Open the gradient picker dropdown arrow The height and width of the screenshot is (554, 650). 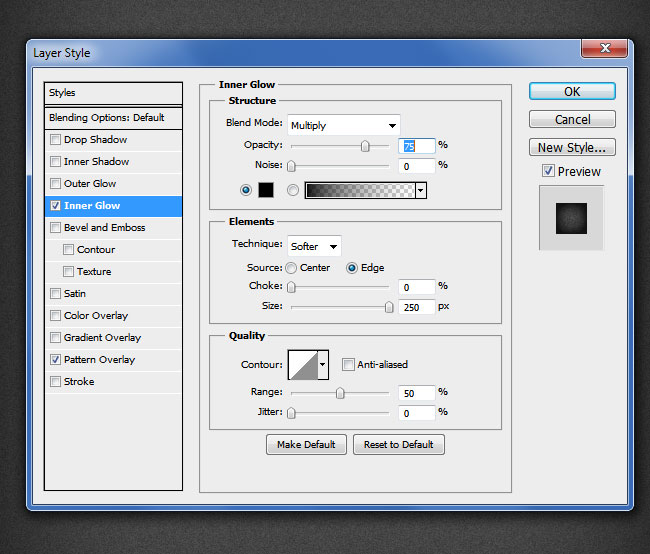[421, 190]
